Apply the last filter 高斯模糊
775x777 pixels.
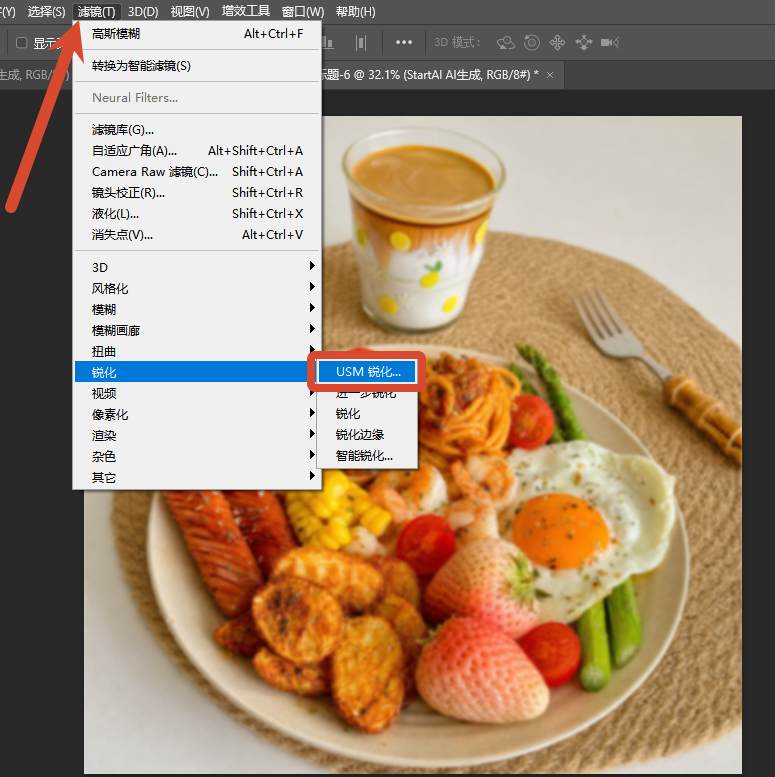click(197, 34)
